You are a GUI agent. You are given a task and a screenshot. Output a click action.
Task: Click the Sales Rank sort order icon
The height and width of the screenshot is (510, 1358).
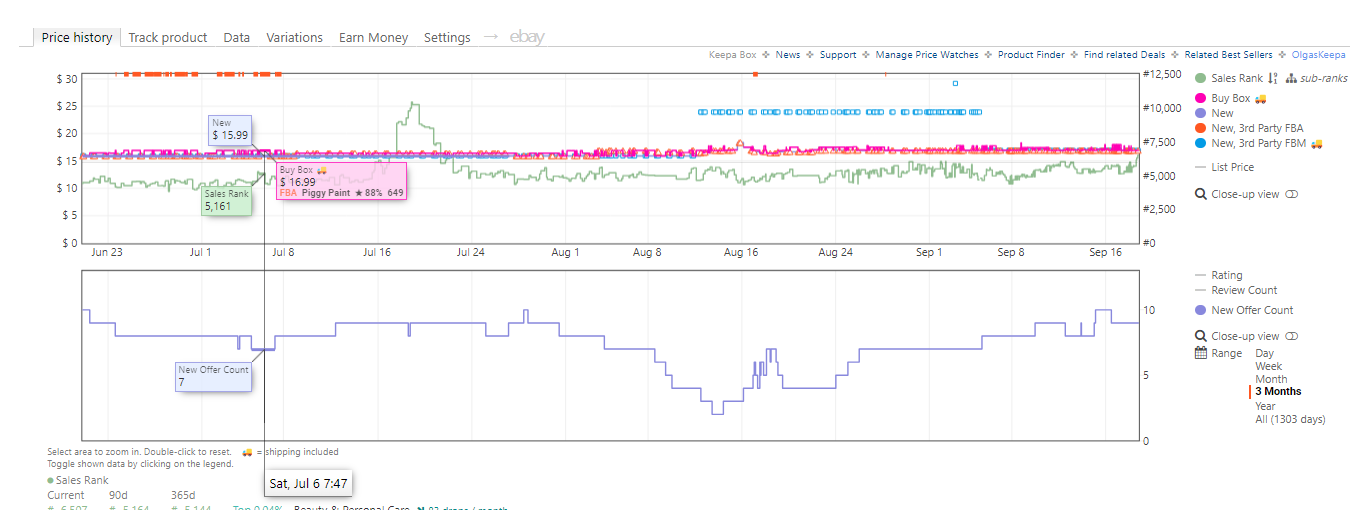(1273, 78)
